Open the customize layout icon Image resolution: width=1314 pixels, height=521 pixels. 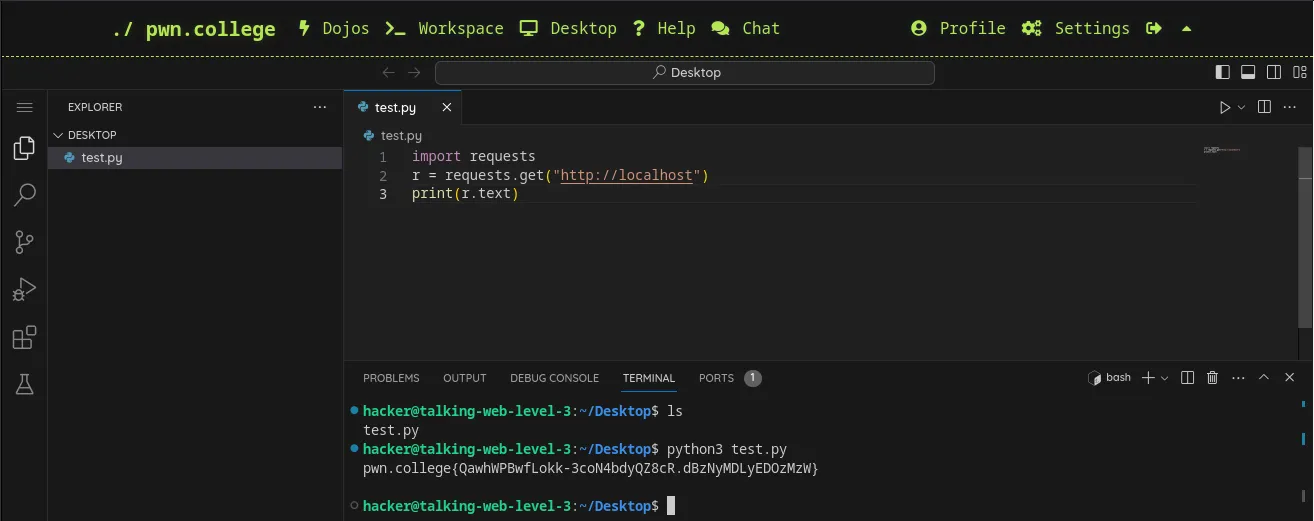click(x=1300, y=72)
